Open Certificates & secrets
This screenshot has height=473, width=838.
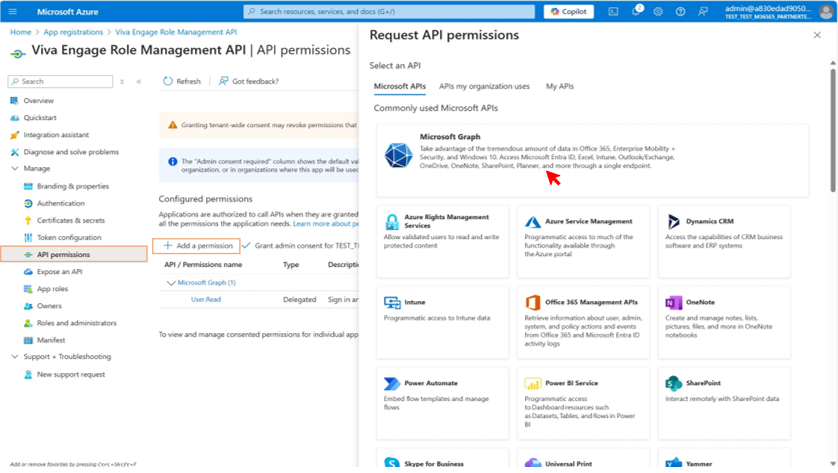click(71, 220)
